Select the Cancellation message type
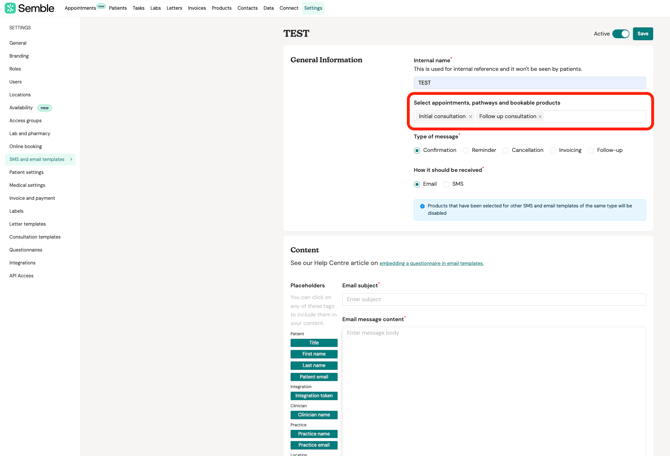The width and height of the screenshot is (670, 456). coord(505,150)
